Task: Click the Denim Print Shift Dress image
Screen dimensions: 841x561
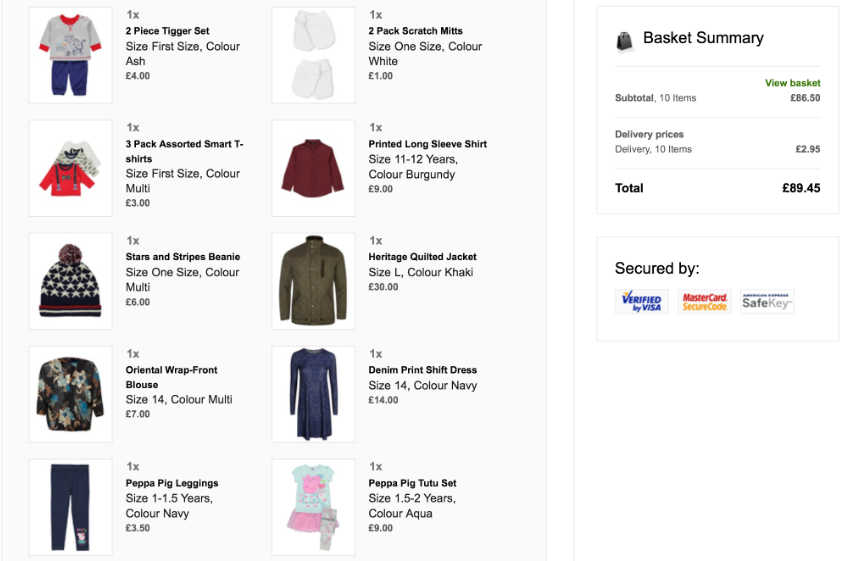Action: point(313,394)
